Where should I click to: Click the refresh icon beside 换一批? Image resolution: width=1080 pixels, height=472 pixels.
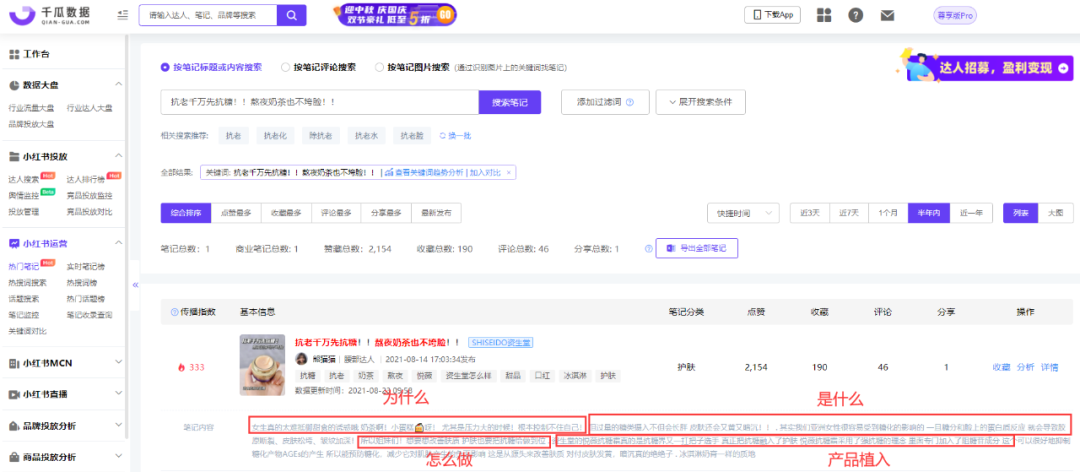coord(443,136)
